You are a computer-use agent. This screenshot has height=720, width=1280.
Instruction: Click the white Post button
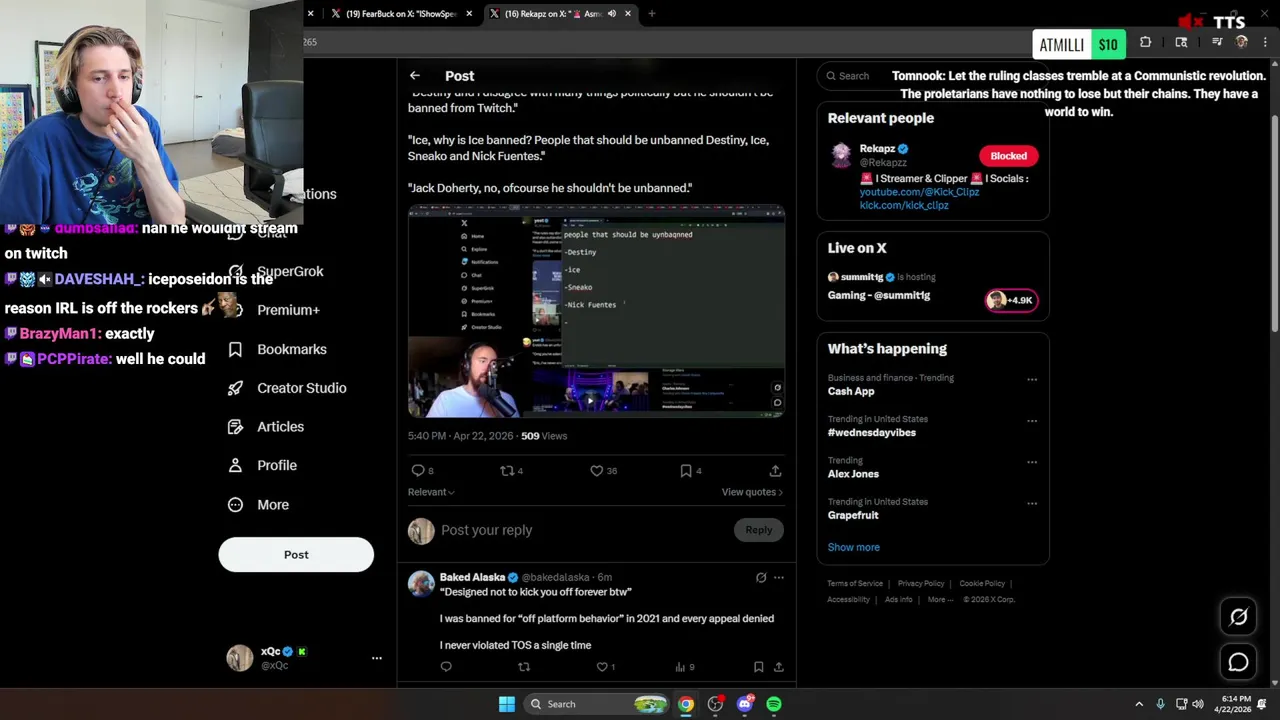pos(296,555)
